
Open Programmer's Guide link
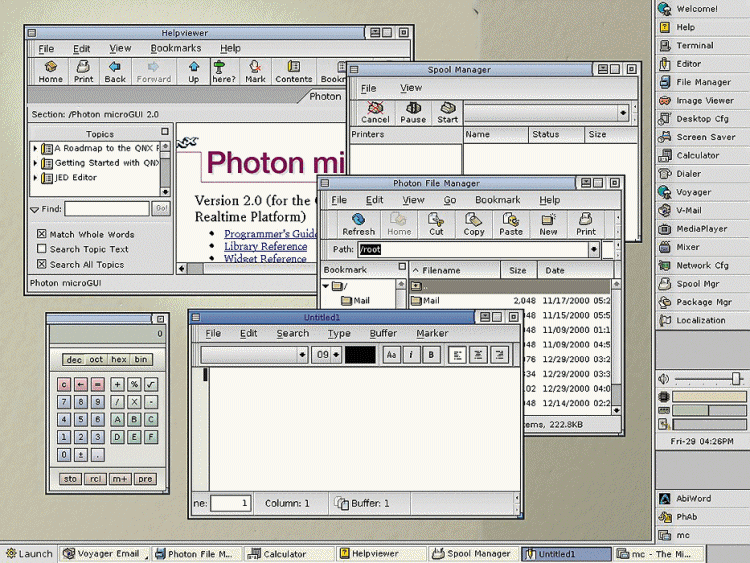(270, 233)
